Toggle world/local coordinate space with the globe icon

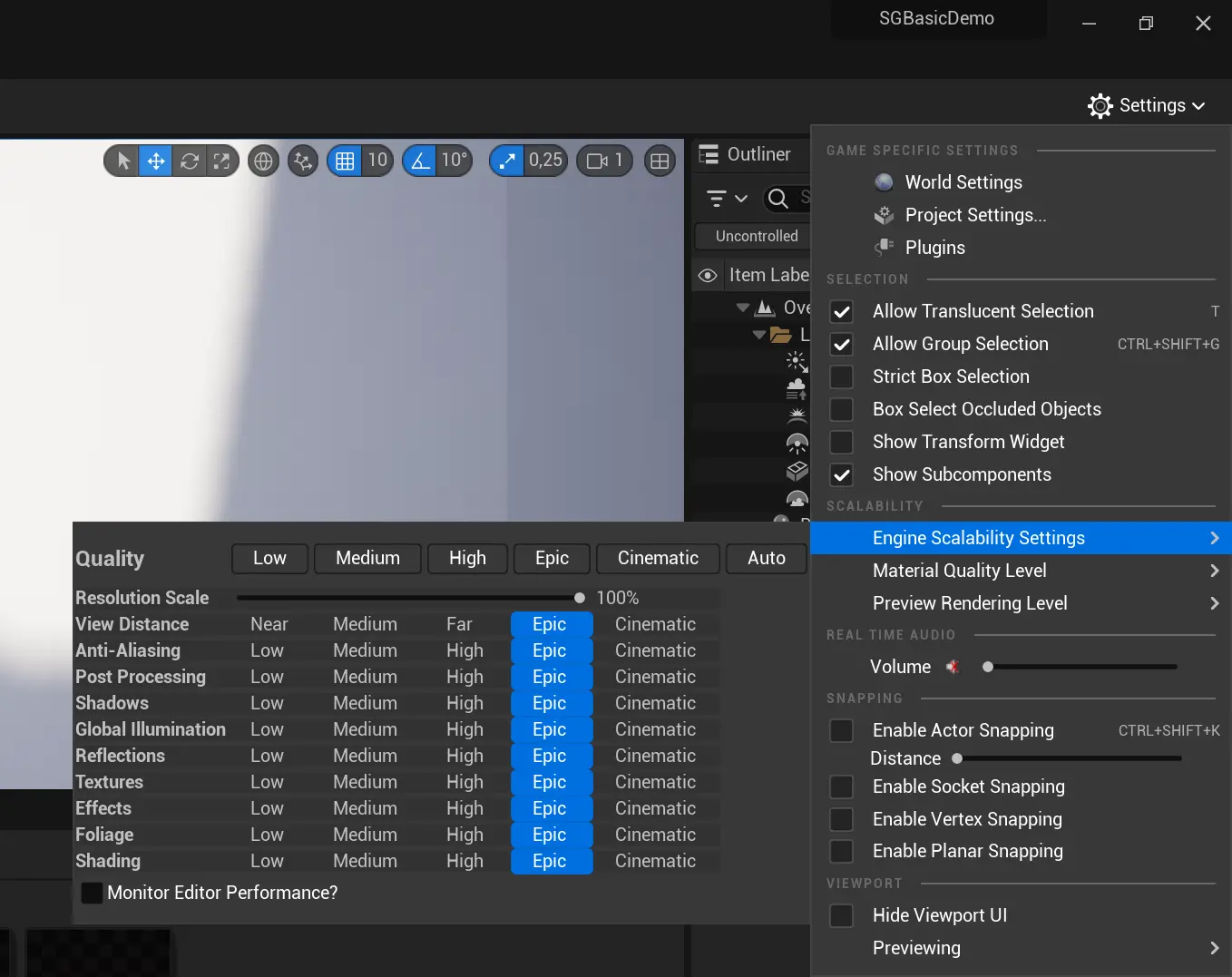click(x=263, y=161)
